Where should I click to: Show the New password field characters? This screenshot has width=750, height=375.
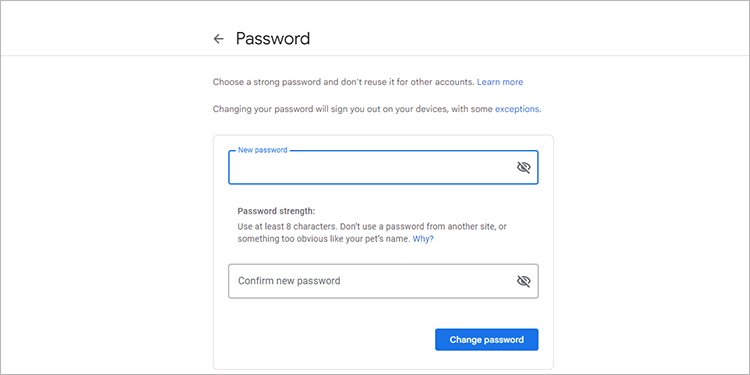524,167
